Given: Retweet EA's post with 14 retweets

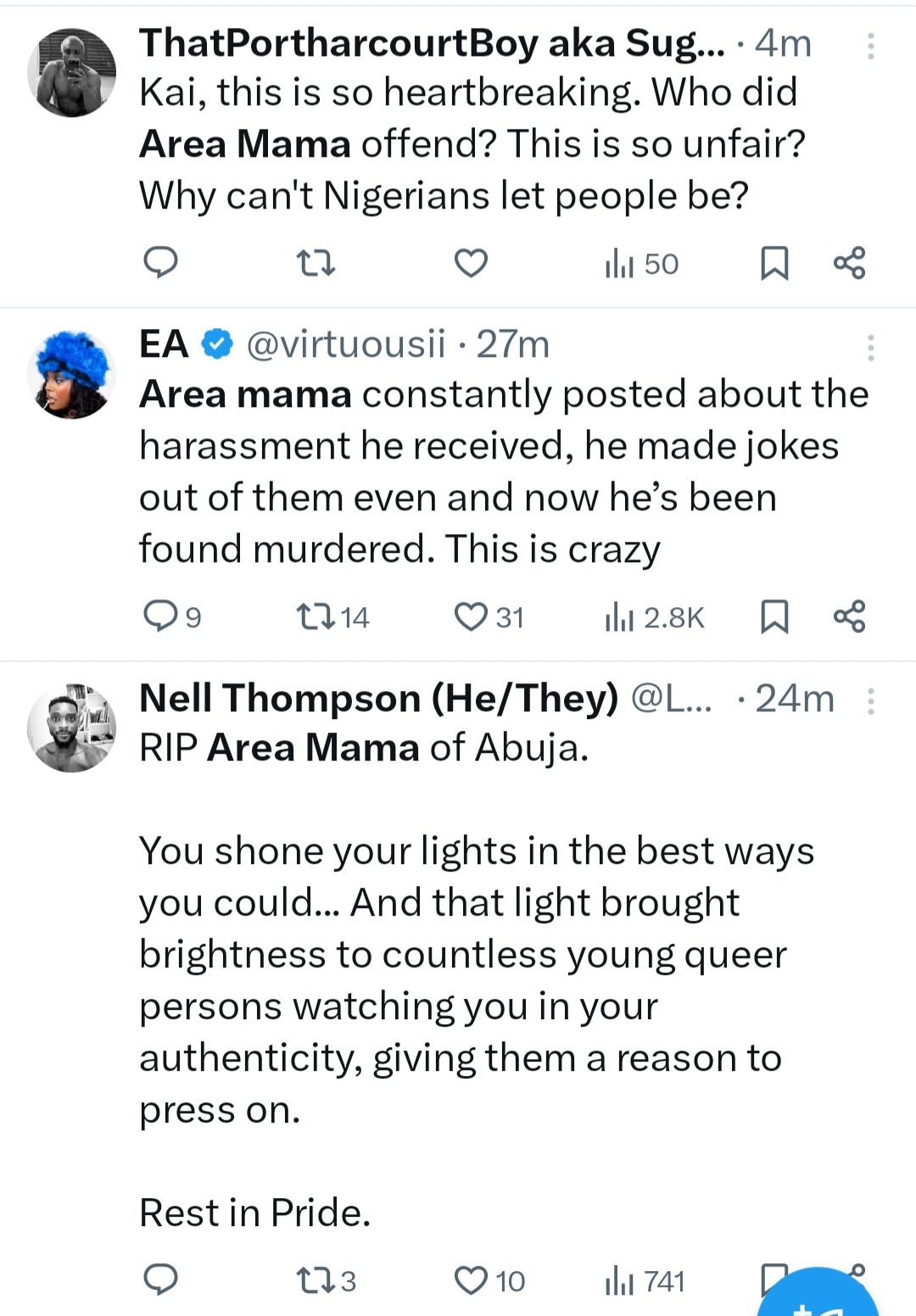Looking at the screenshot, I should (332, 616).
